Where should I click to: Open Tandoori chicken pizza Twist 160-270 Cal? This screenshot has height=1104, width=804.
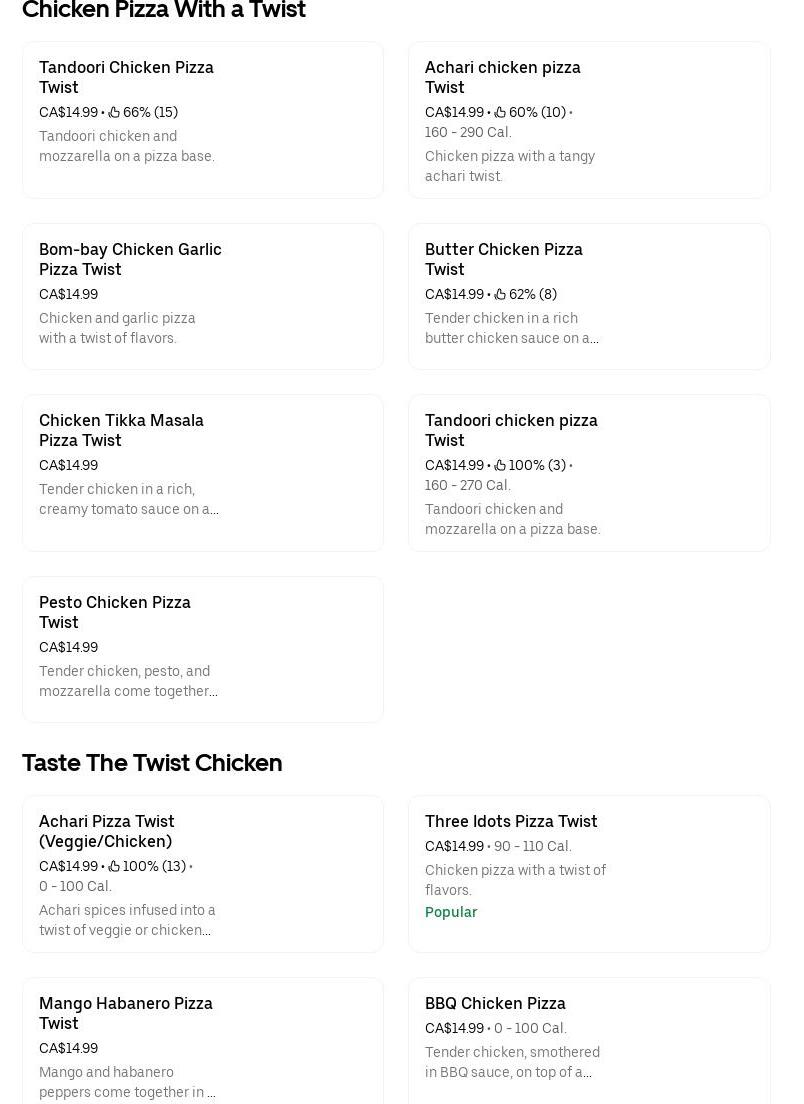(511, 430)
